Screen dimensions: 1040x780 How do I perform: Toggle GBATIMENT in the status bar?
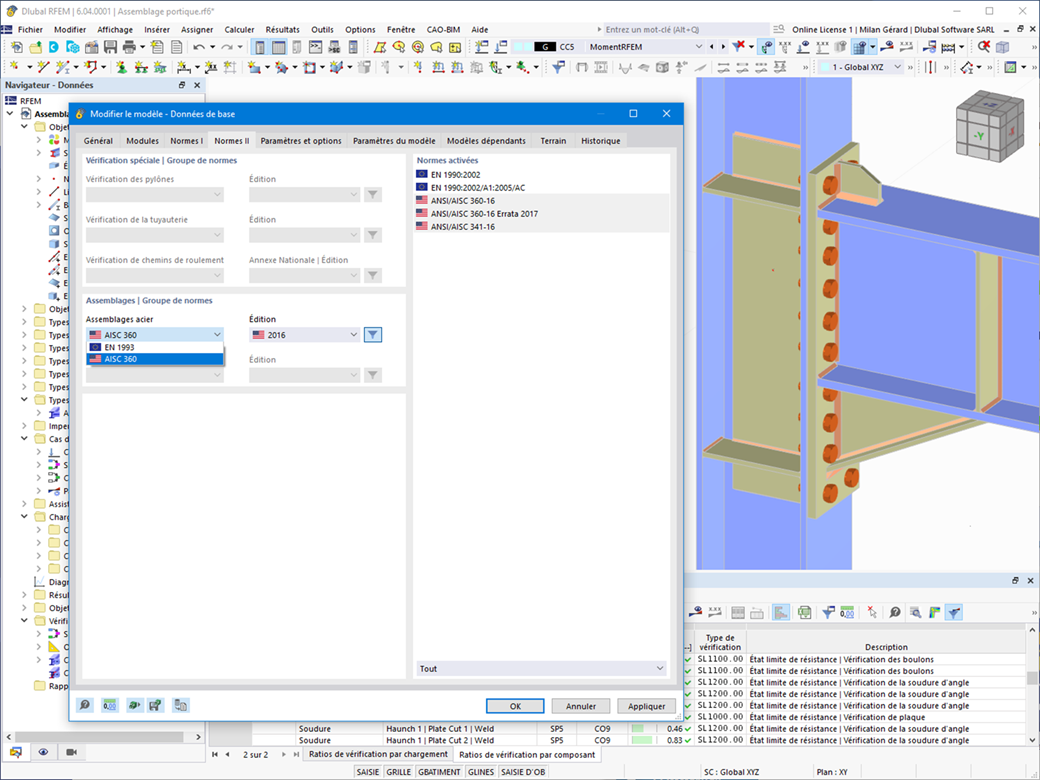click(x=439, y=772)
